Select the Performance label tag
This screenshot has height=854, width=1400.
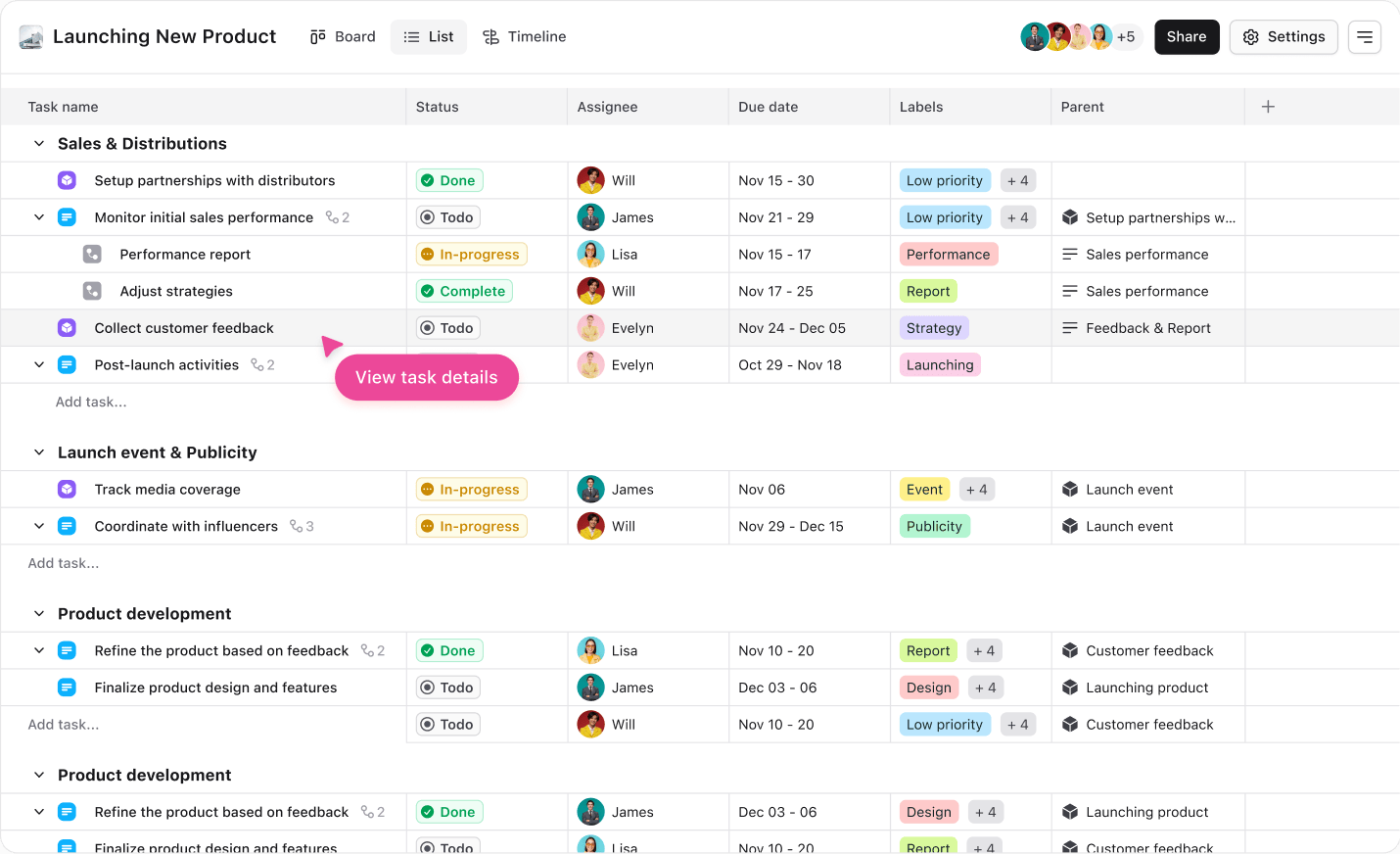pyautogui.click(x=948, y=255)
